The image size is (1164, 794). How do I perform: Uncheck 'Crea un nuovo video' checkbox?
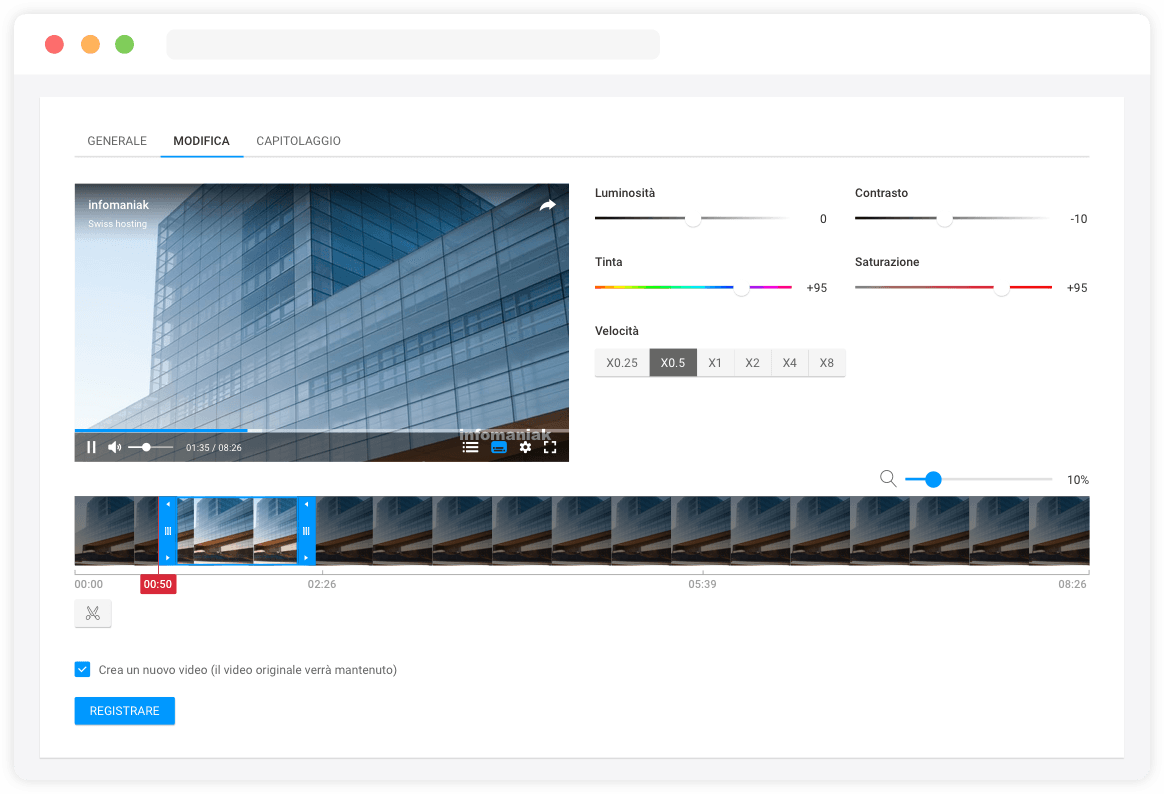coord(82,669)
